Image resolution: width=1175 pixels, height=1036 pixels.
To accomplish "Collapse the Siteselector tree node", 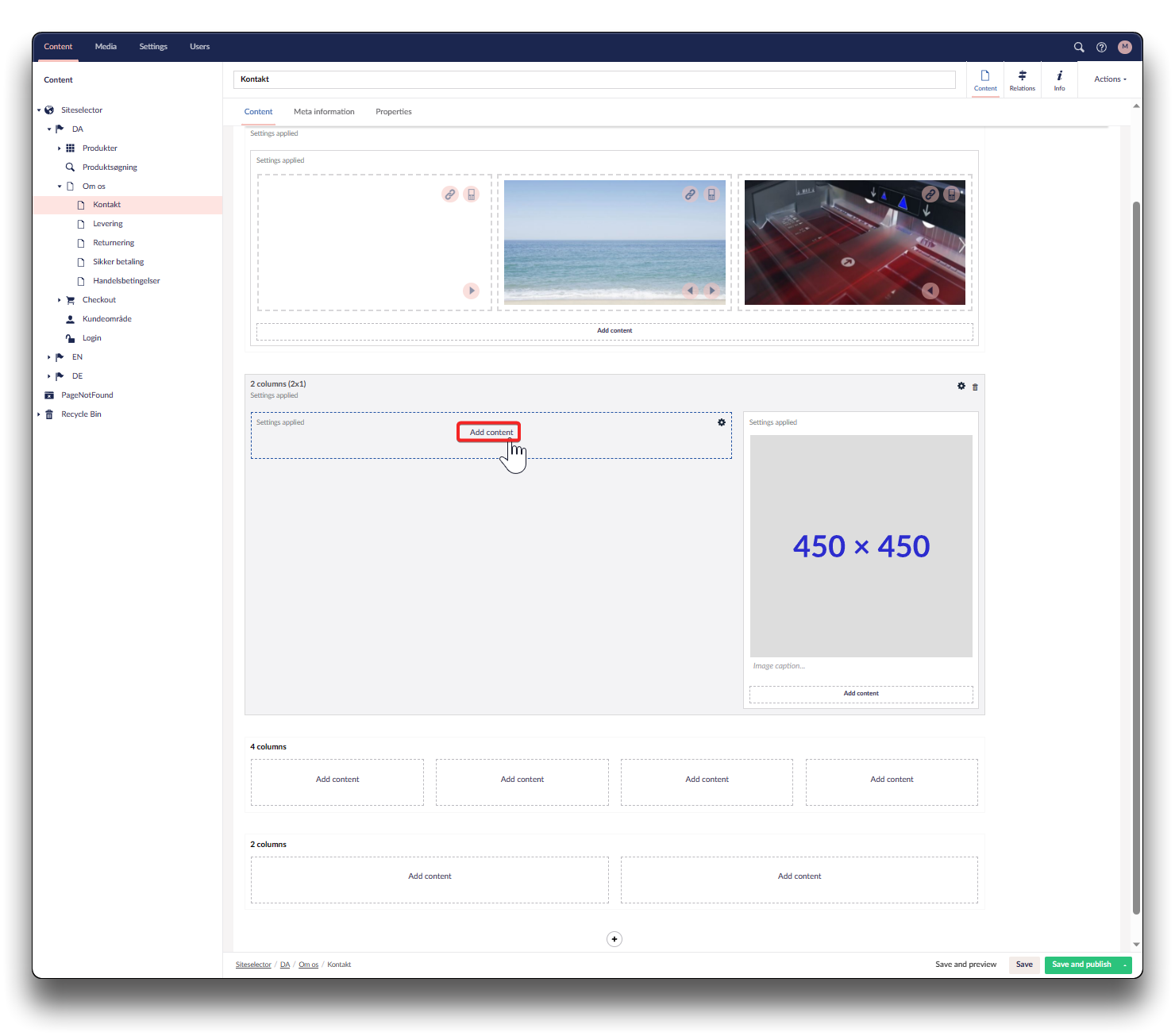I will tap(38, 110).
